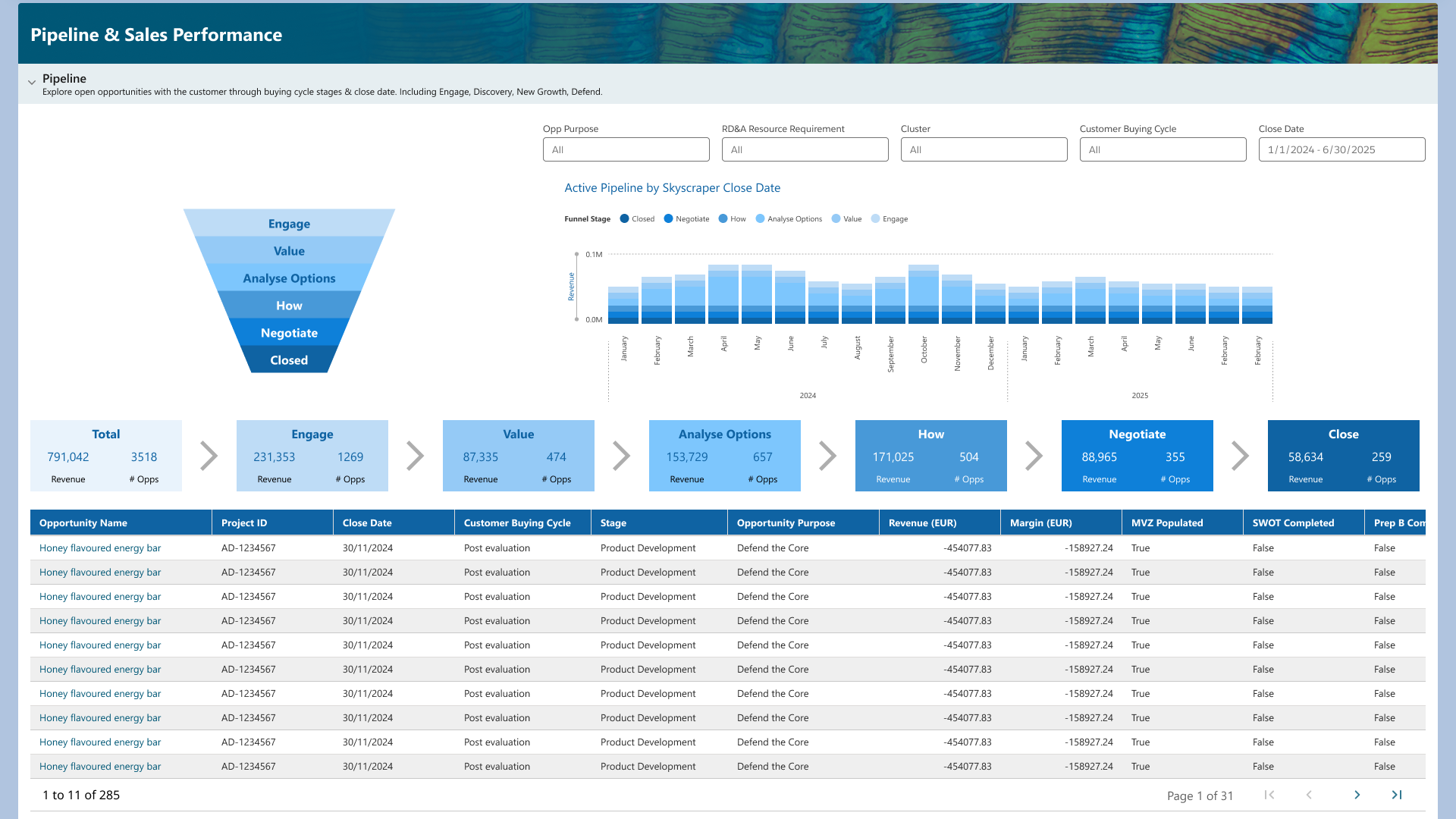
Task: Jump to last table page
Action: [1396, 795]
